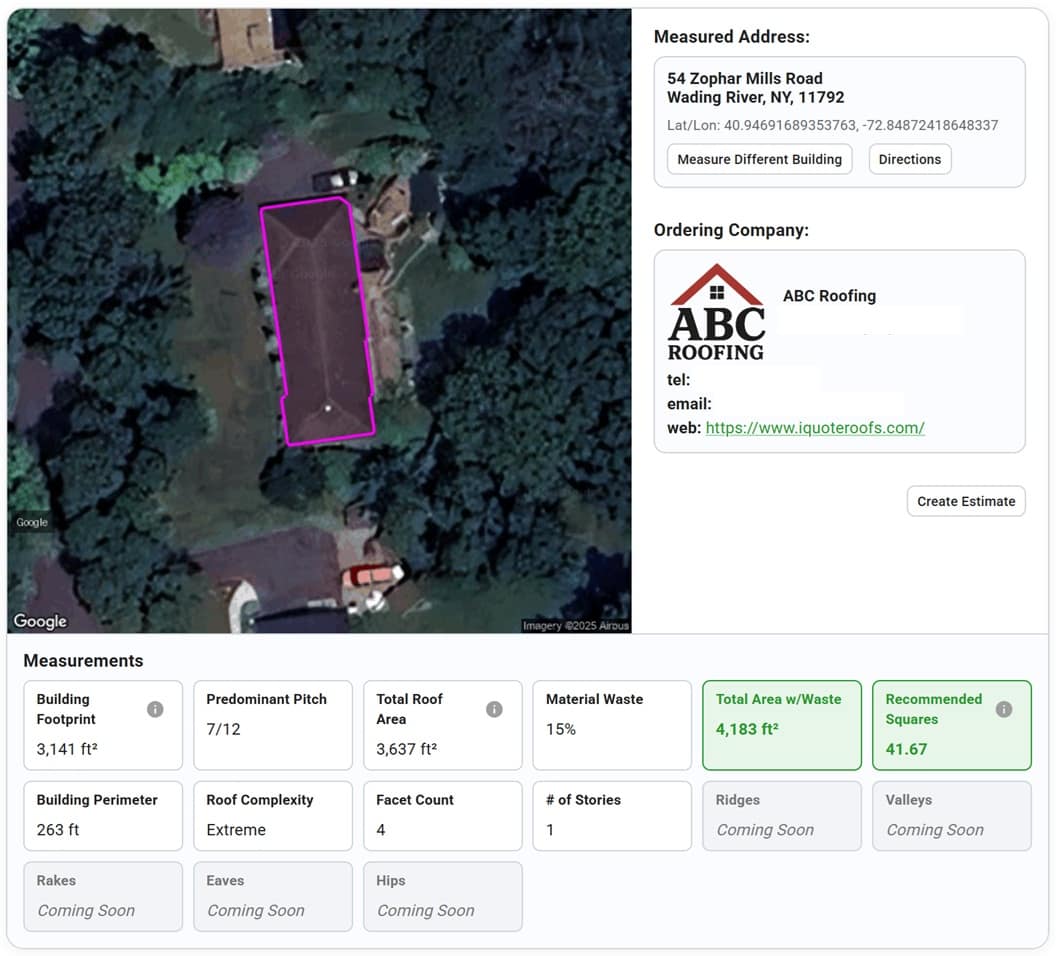Select the Recommended Squares card
This screenshot has height=956, width=1056.
click(x=950, y=725)
